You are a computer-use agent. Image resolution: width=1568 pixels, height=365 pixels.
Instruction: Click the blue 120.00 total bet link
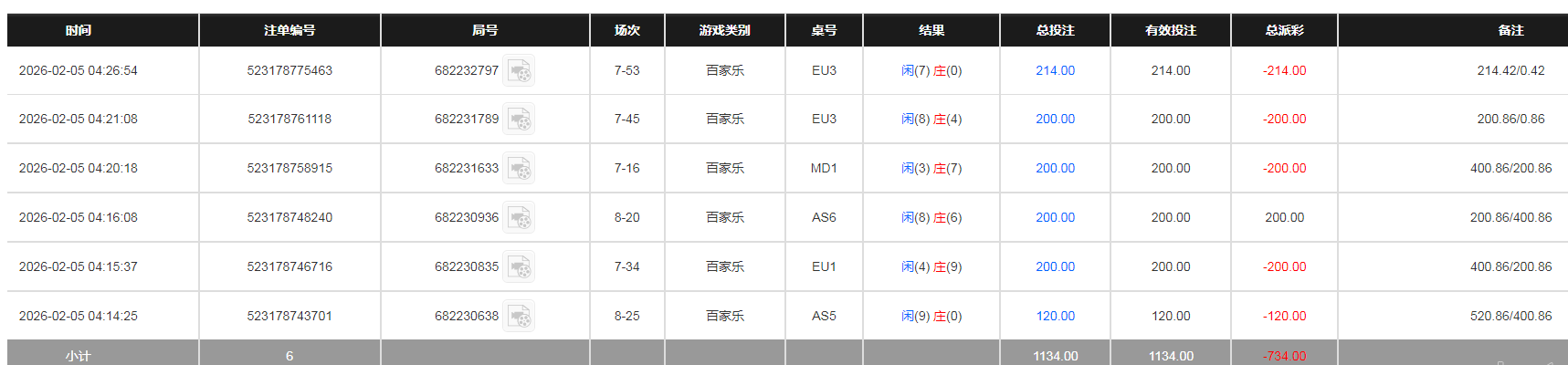click(x=1055, y=316)
